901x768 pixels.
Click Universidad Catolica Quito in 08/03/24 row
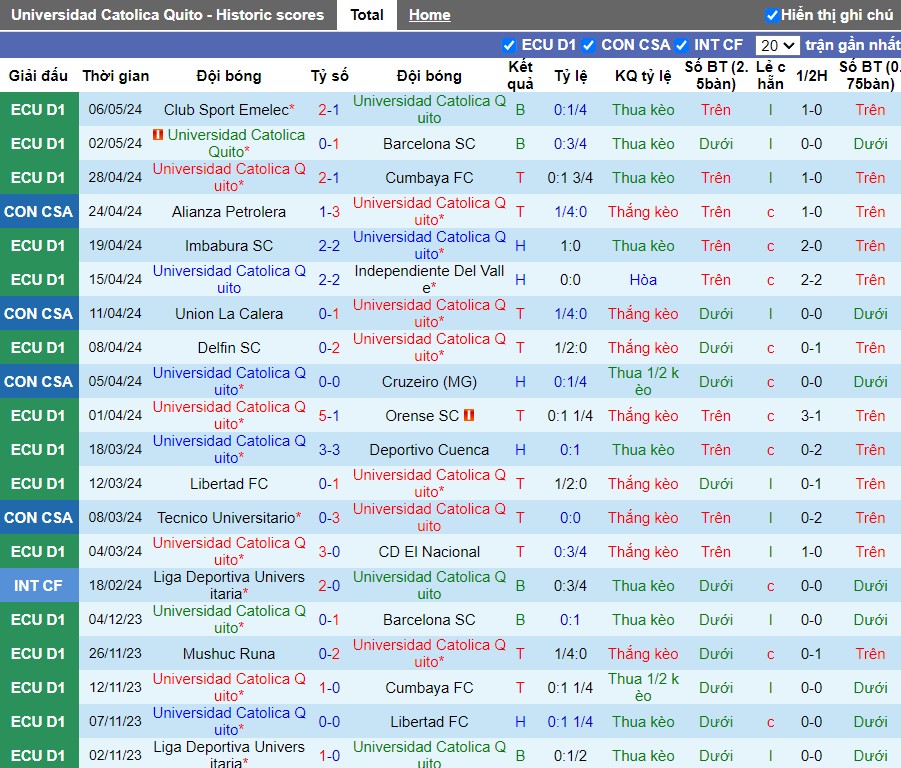coord(429,517)
